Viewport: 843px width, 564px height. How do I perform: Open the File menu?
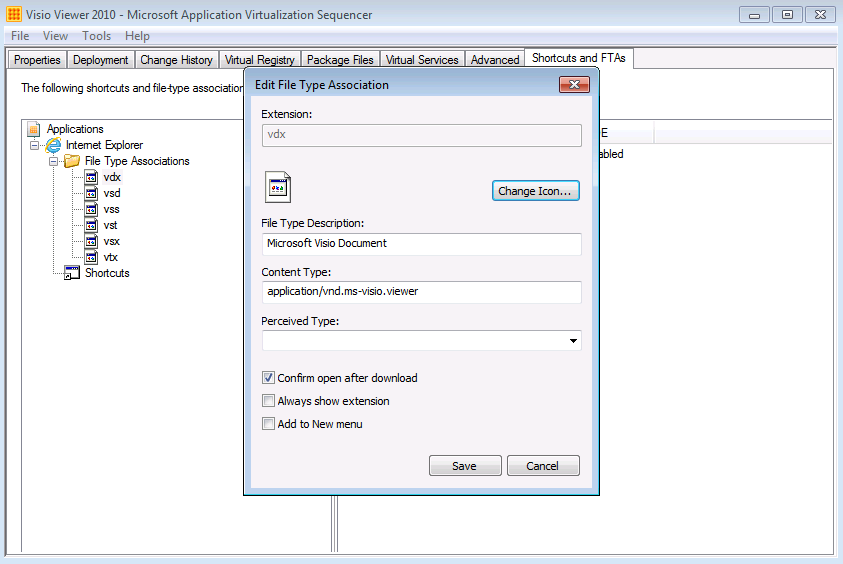click(20, 36)
